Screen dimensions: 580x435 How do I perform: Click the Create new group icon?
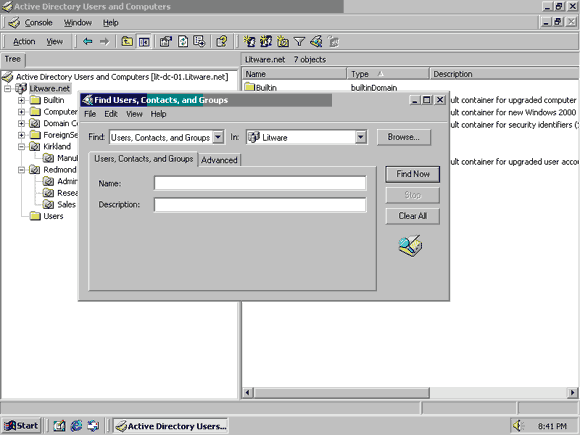click(266, 41)
